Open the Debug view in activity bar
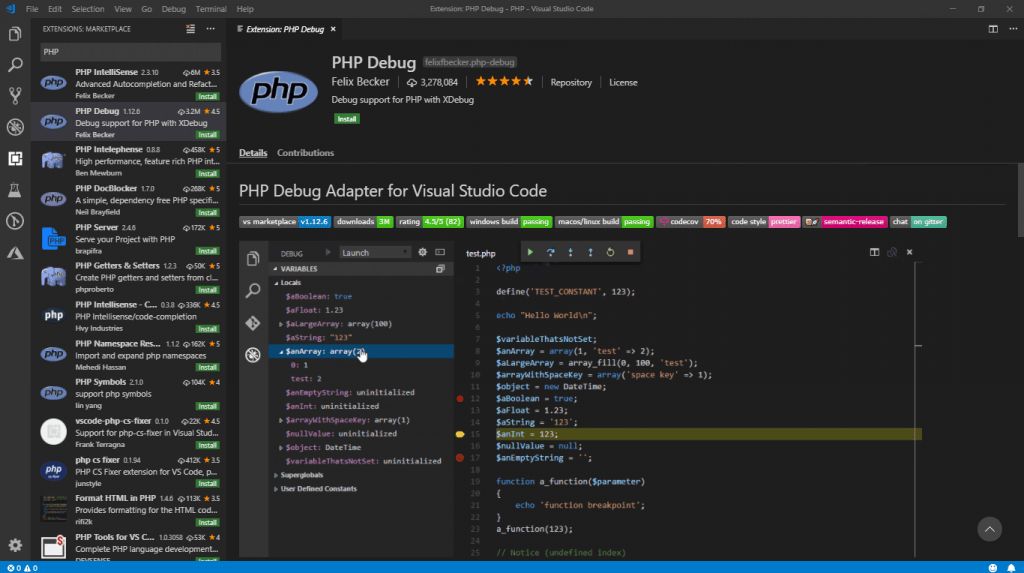 point(15,127)
